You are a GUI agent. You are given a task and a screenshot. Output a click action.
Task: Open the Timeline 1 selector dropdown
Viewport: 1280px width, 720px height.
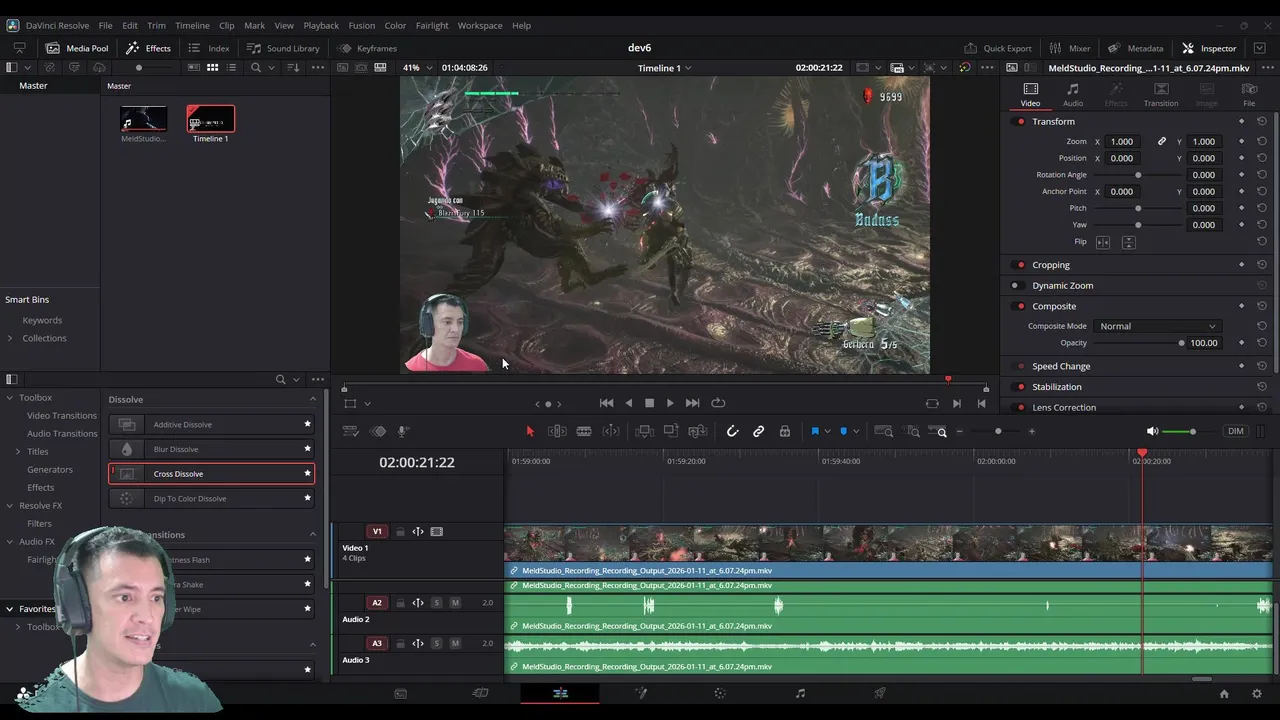point(665,68)
